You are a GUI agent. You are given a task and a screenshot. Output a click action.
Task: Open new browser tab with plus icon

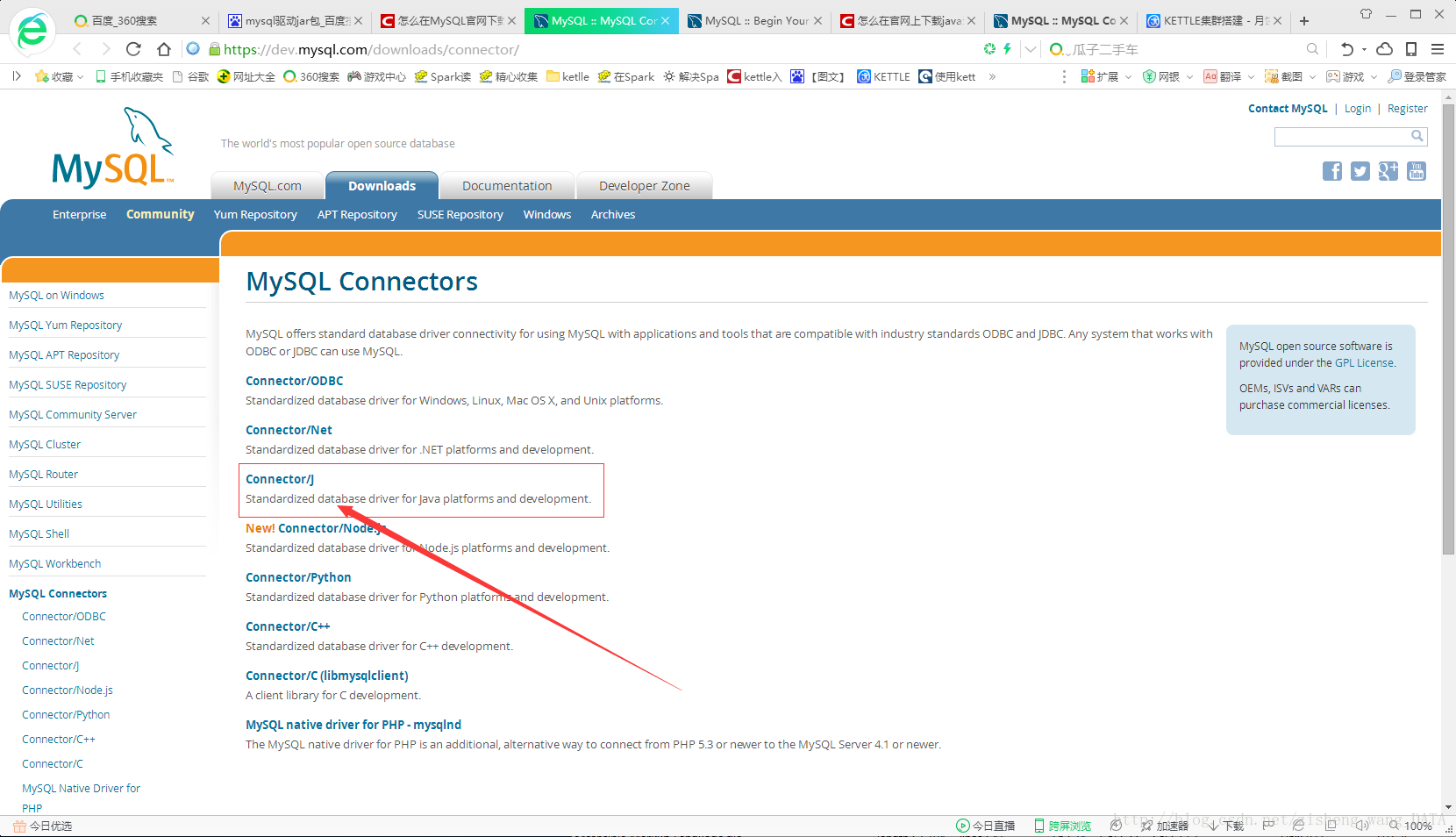1304,20
